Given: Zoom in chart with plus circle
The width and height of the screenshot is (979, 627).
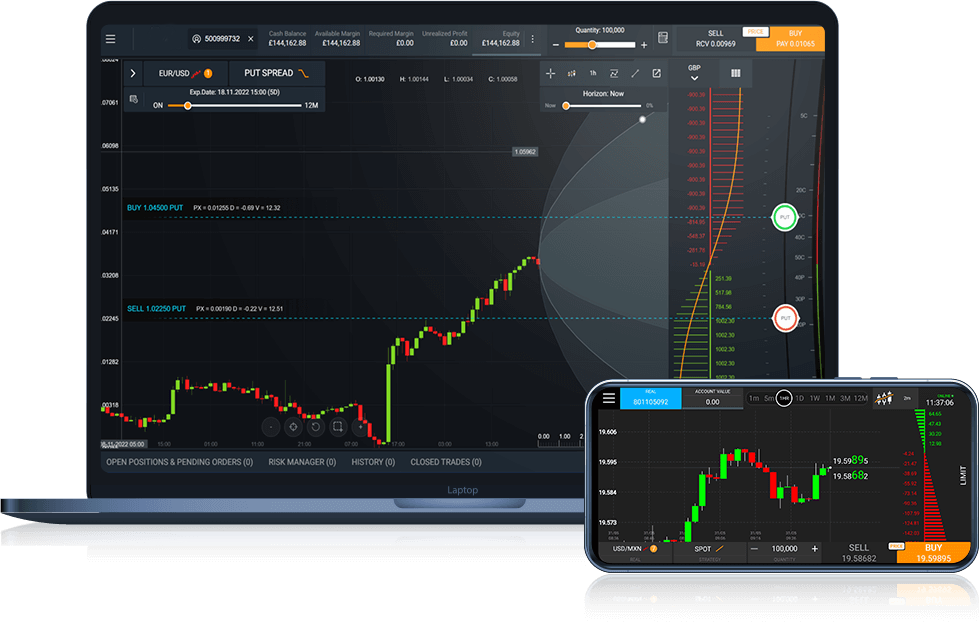Looking at the screenshot, I should (x=360, y=427).
